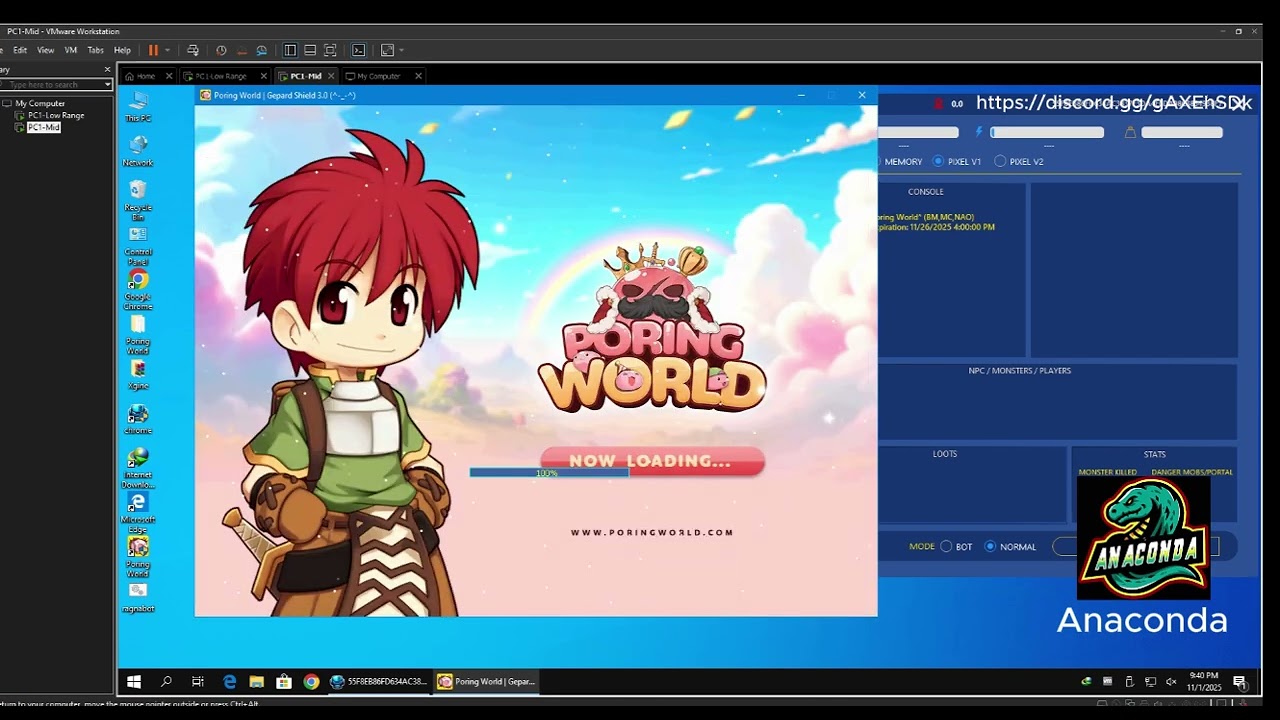Open the Poring World game desktop shortcut
1280x720 pixels.
[x=138, y=557]
